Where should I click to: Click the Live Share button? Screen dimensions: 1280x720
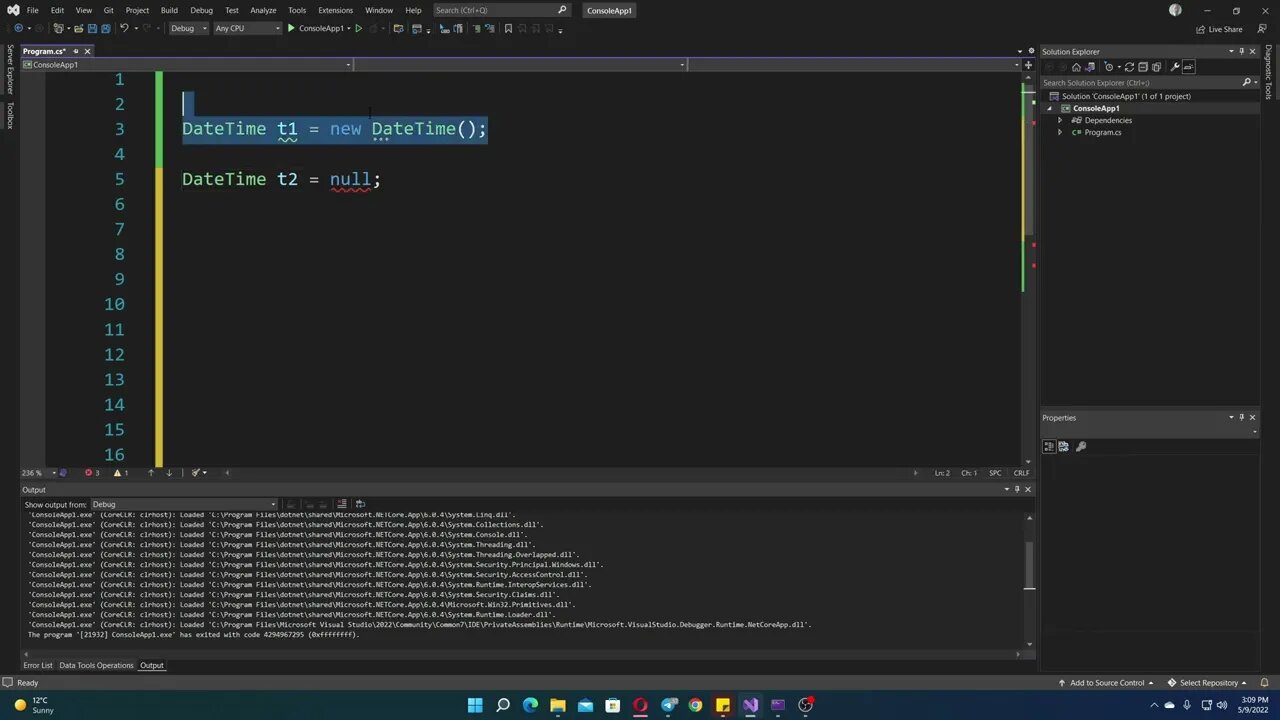(1219, 29)
